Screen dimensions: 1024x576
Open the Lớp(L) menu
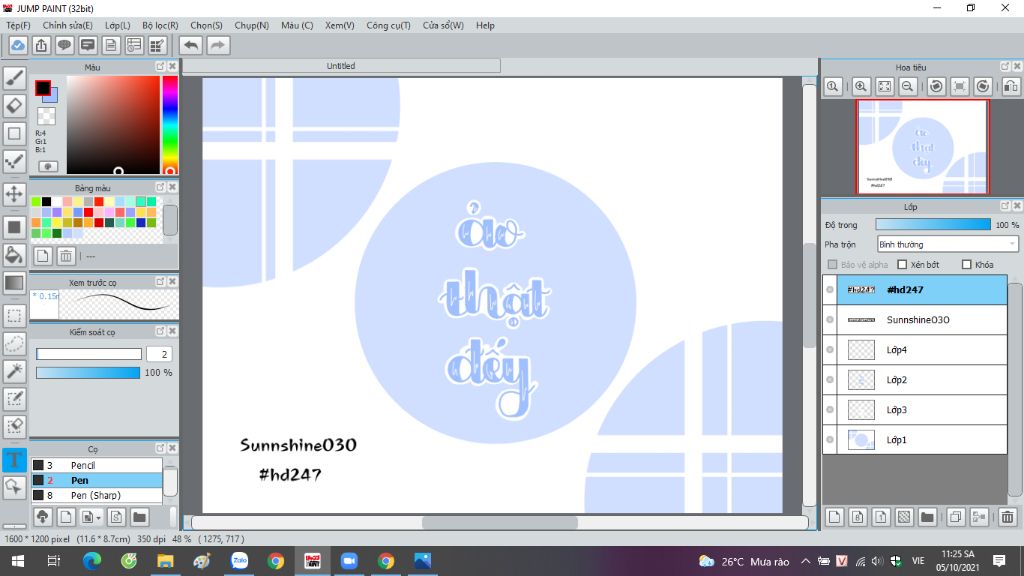click(118, 25)
